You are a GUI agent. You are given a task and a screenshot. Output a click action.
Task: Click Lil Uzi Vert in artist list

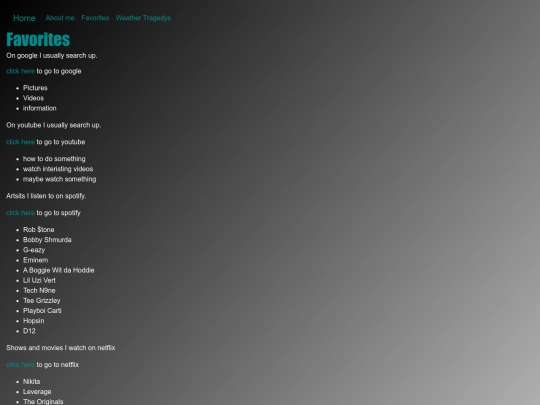39,281
